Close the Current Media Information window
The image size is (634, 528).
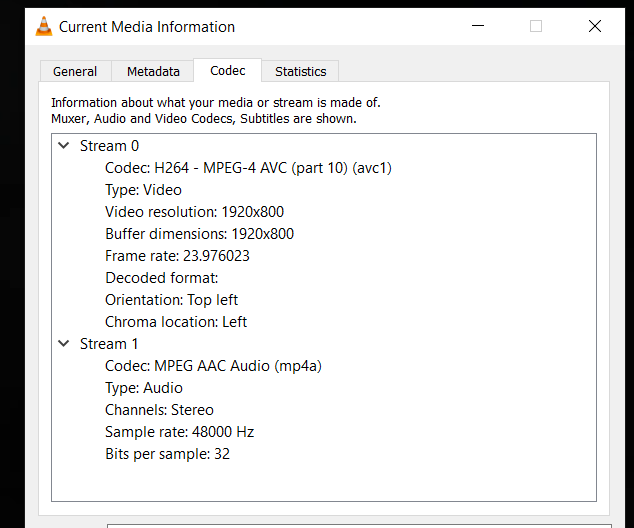pyautogui.click(x=595, y=27)
